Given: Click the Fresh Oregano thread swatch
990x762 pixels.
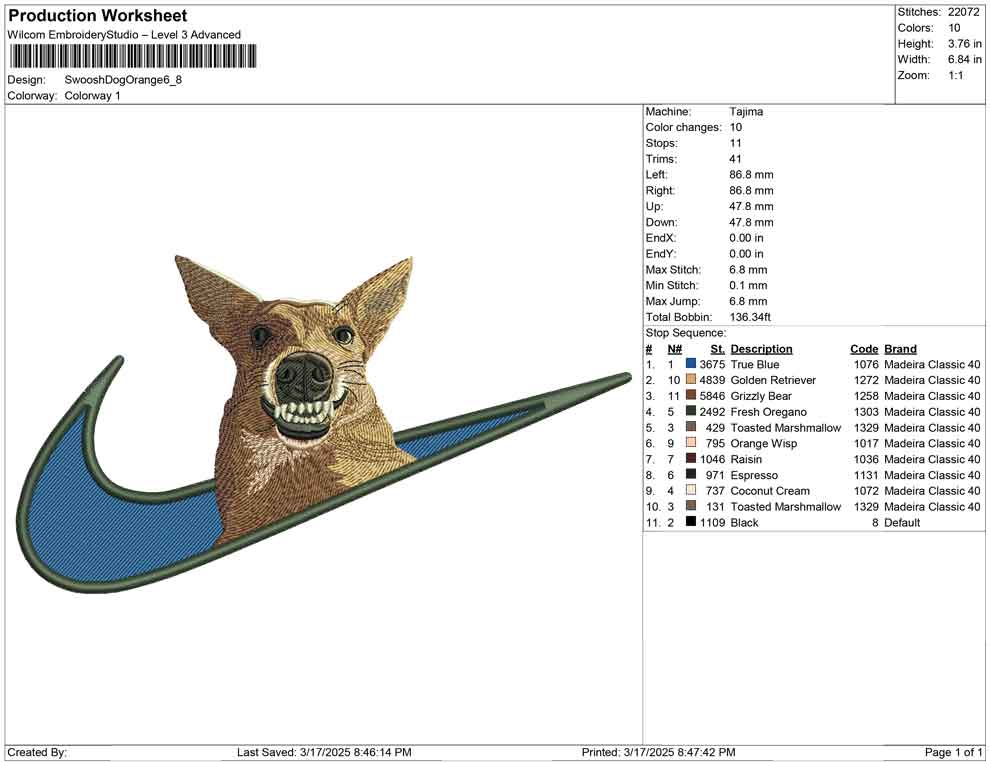Looking at the screenshot, I should click(691, 412).
